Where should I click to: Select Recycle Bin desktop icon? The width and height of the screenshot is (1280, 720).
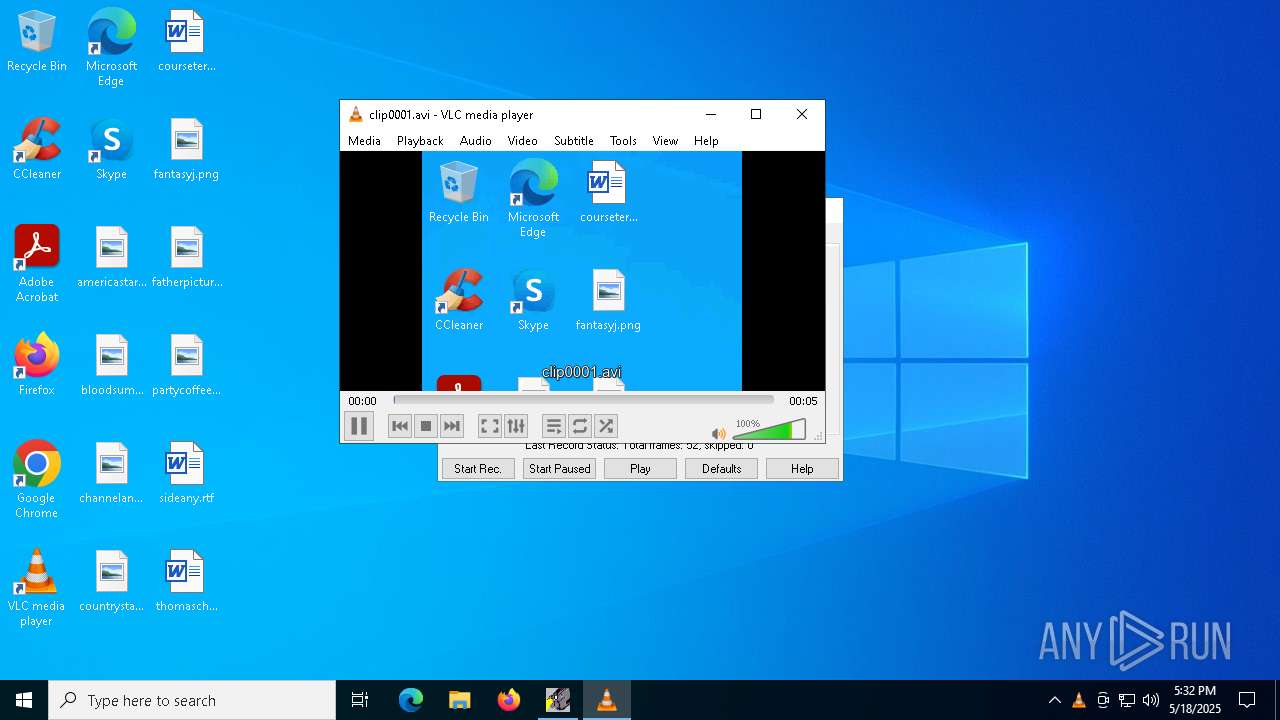pos(37,42)
